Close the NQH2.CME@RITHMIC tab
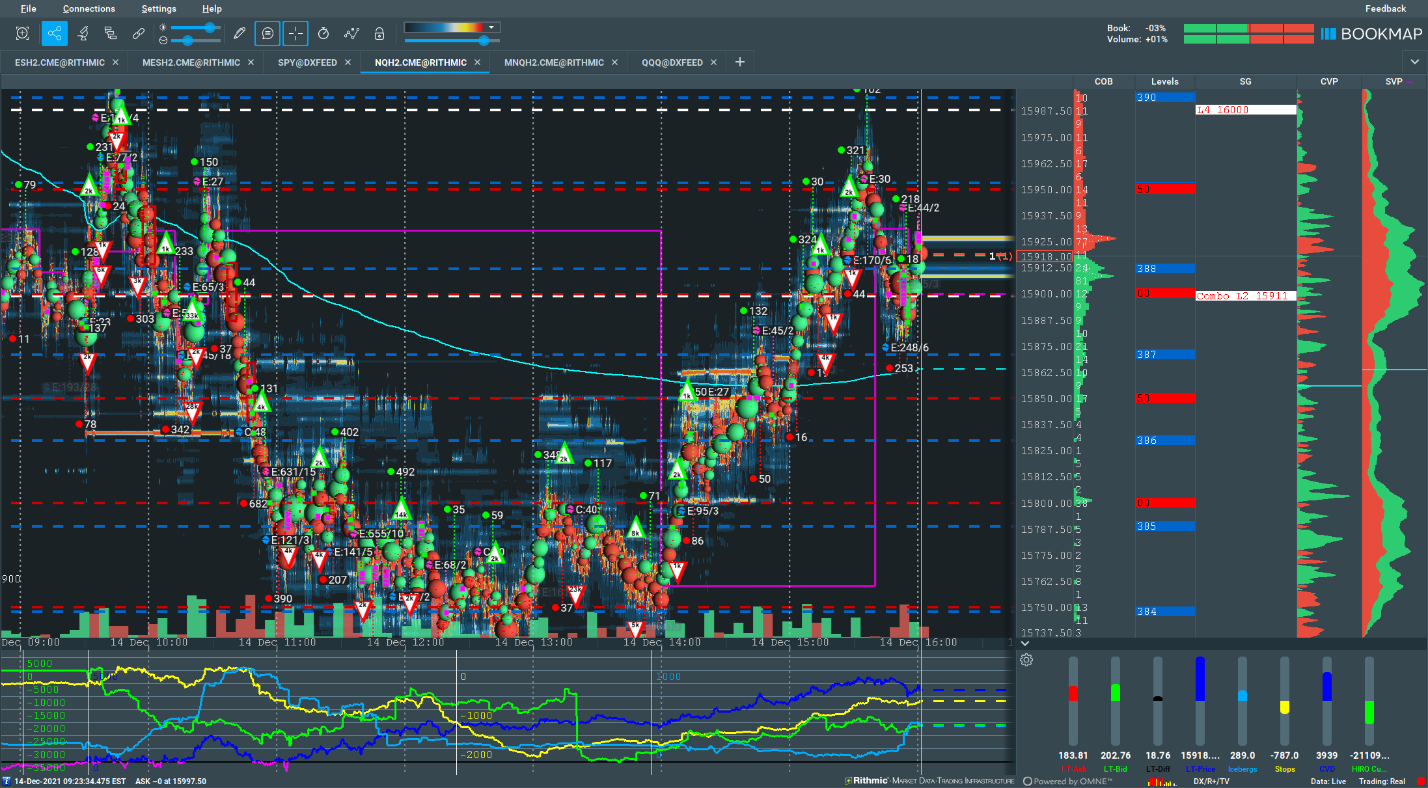This screenshot has height=788, width=1428. tap(478, 62)
